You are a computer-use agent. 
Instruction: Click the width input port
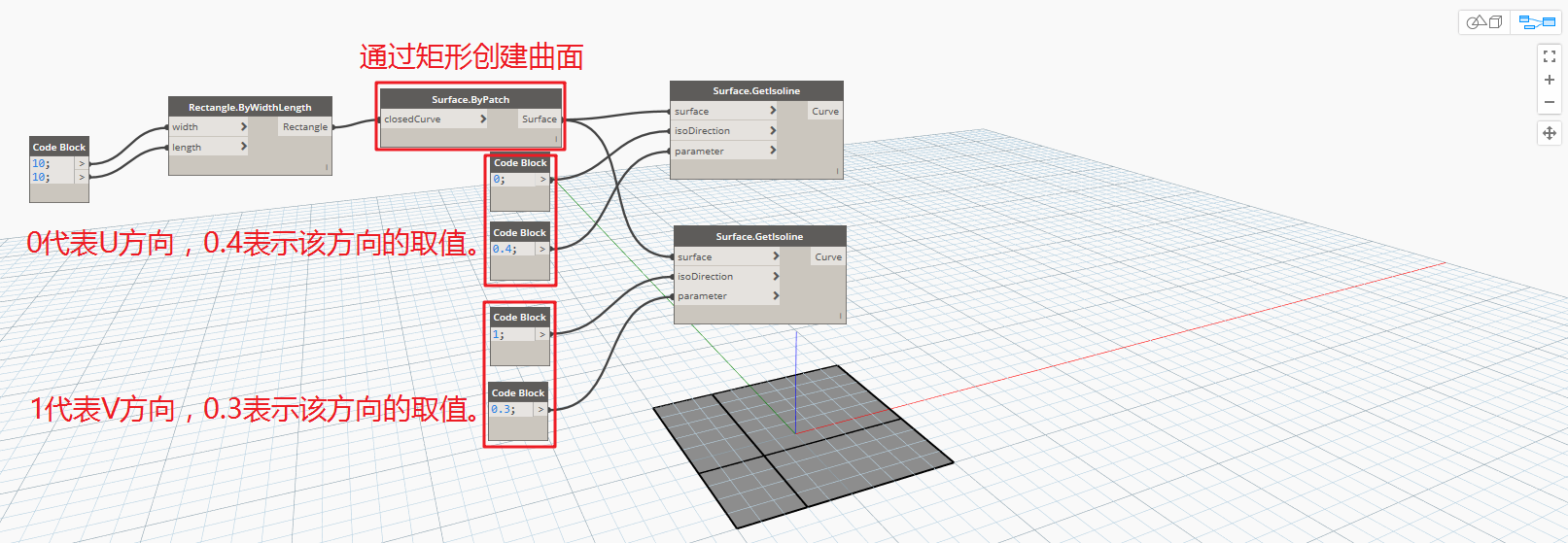coord(202,126)
